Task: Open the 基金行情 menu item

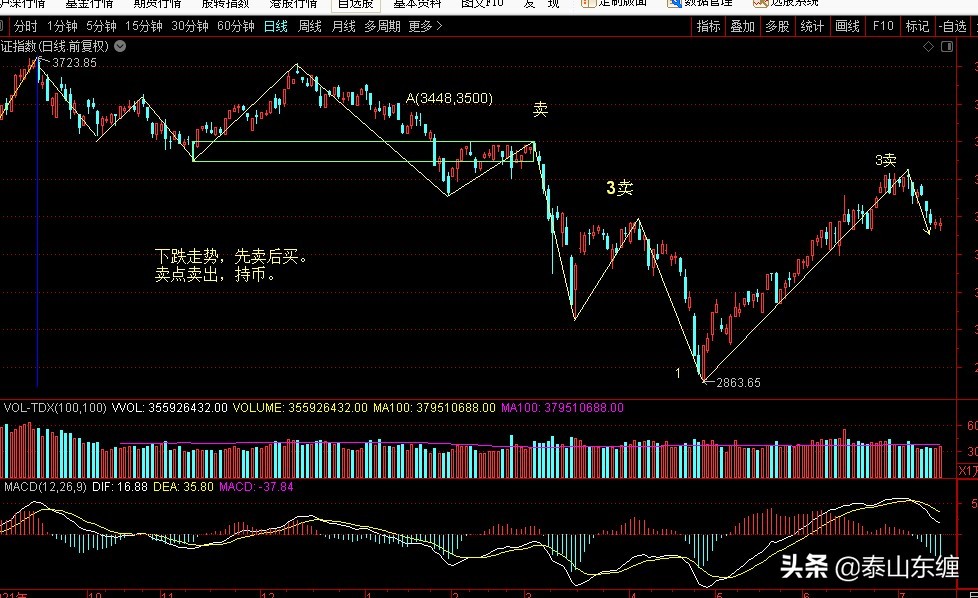Action: [89, 4]
